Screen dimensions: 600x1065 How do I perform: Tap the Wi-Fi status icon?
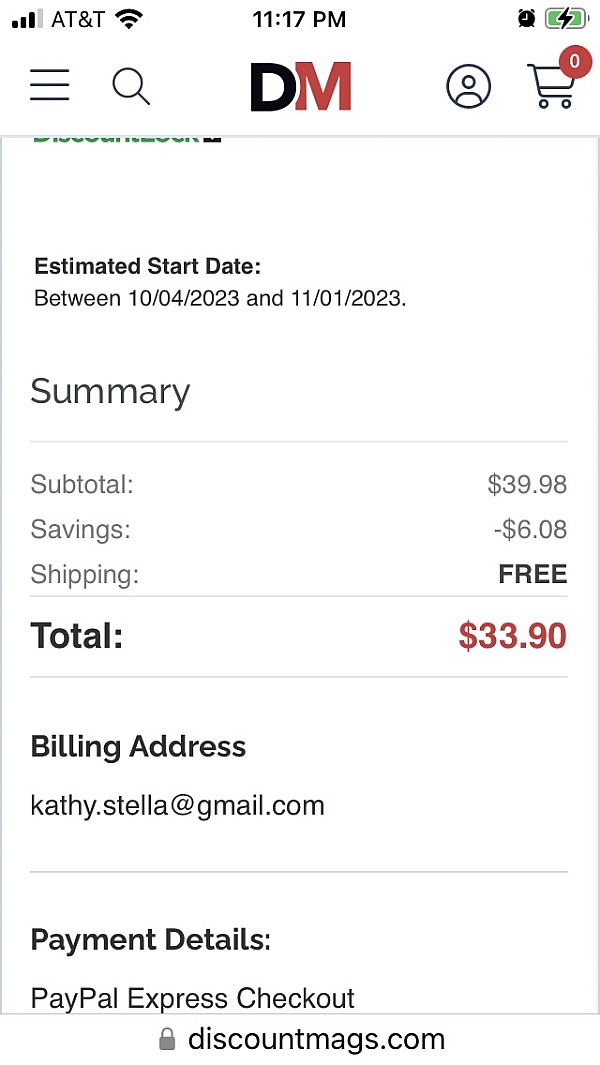tap(129, 19)
